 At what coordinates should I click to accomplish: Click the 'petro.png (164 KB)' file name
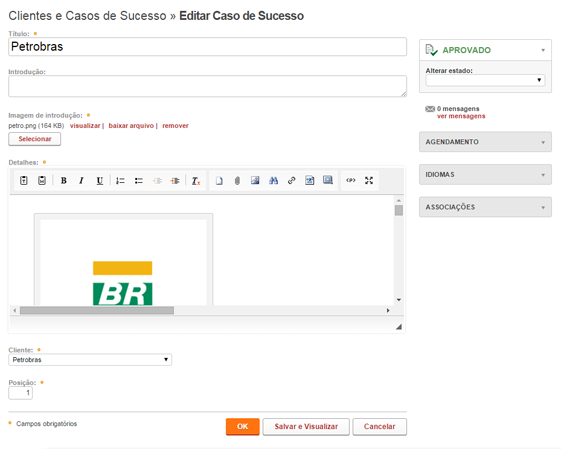pos(36,126)
